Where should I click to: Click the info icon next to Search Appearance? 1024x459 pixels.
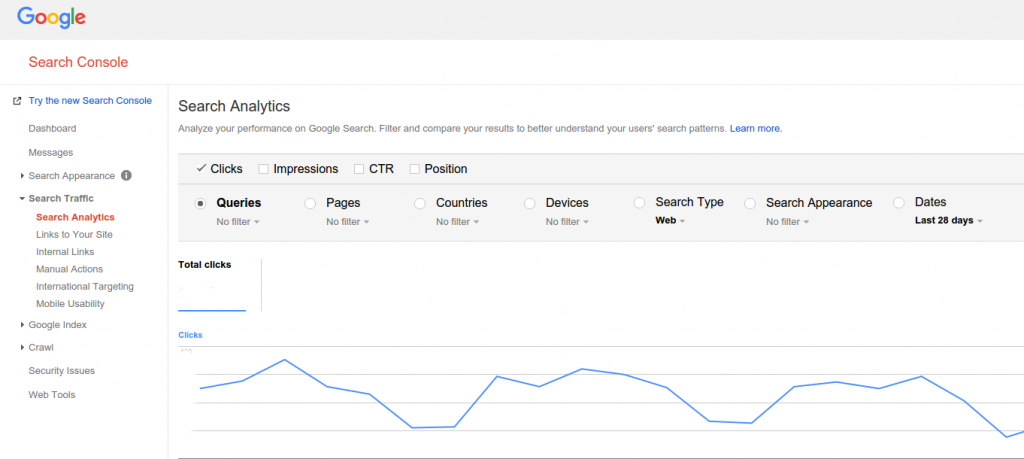coord(127,176)
